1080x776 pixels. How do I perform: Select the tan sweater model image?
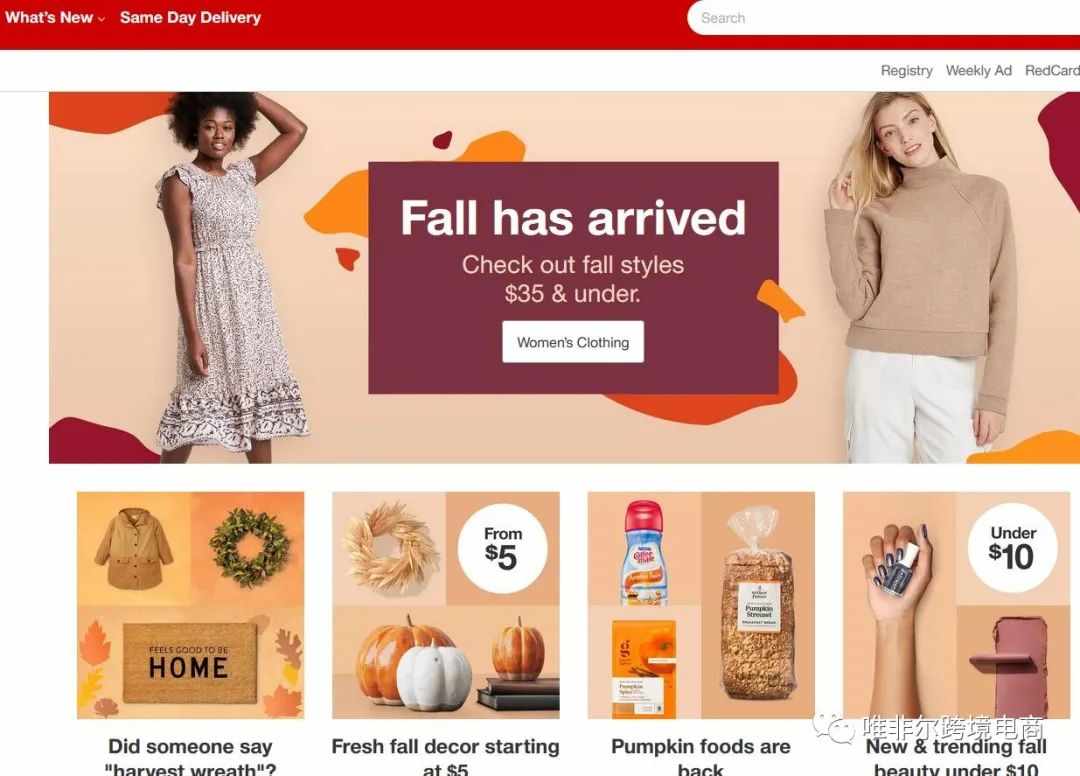point(923,277)
